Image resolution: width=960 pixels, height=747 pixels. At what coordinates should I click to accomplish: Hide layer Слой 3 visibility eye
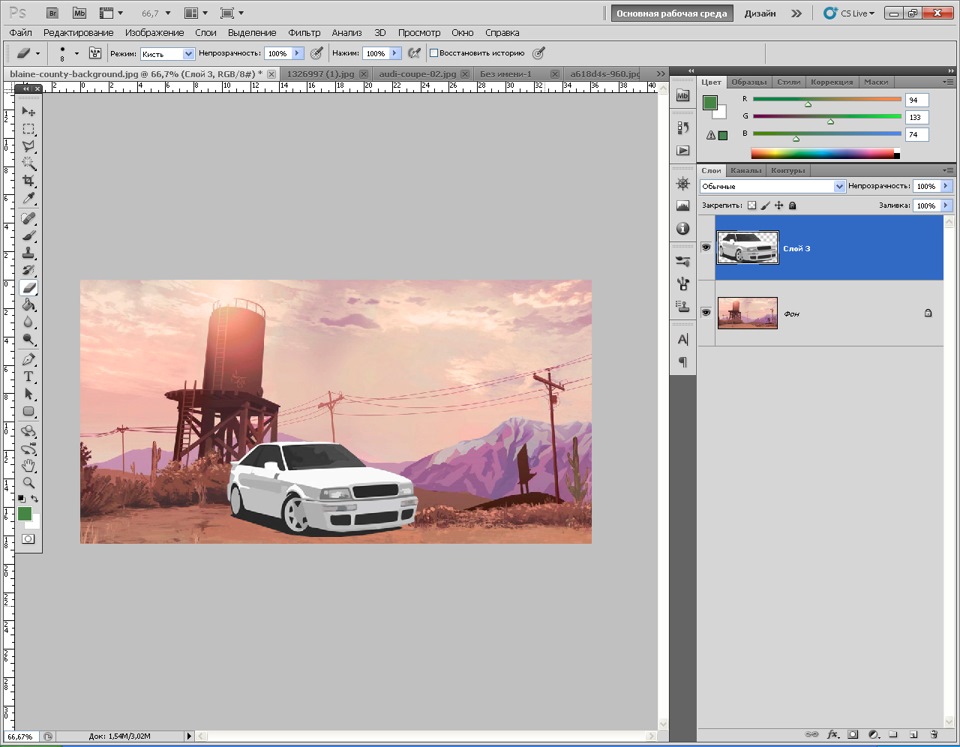click(706, 247)
